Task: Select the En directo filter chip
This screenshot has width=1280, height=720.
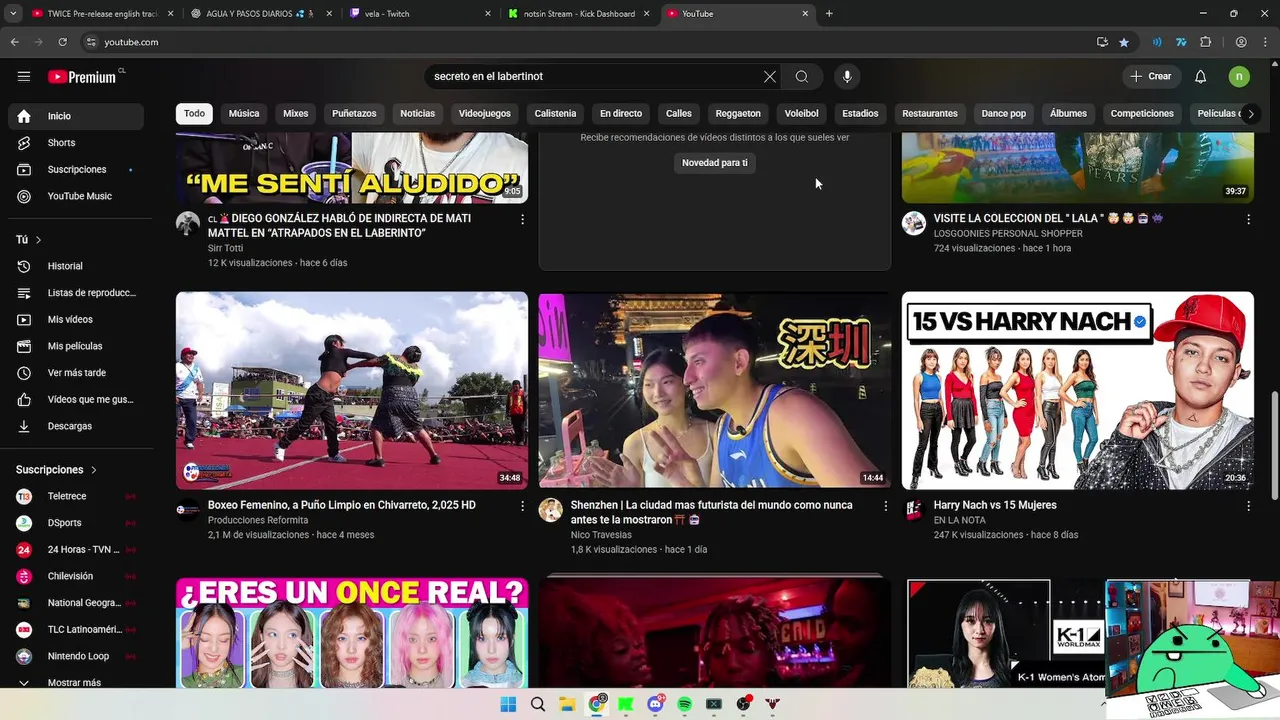Action: coord(621,114)
